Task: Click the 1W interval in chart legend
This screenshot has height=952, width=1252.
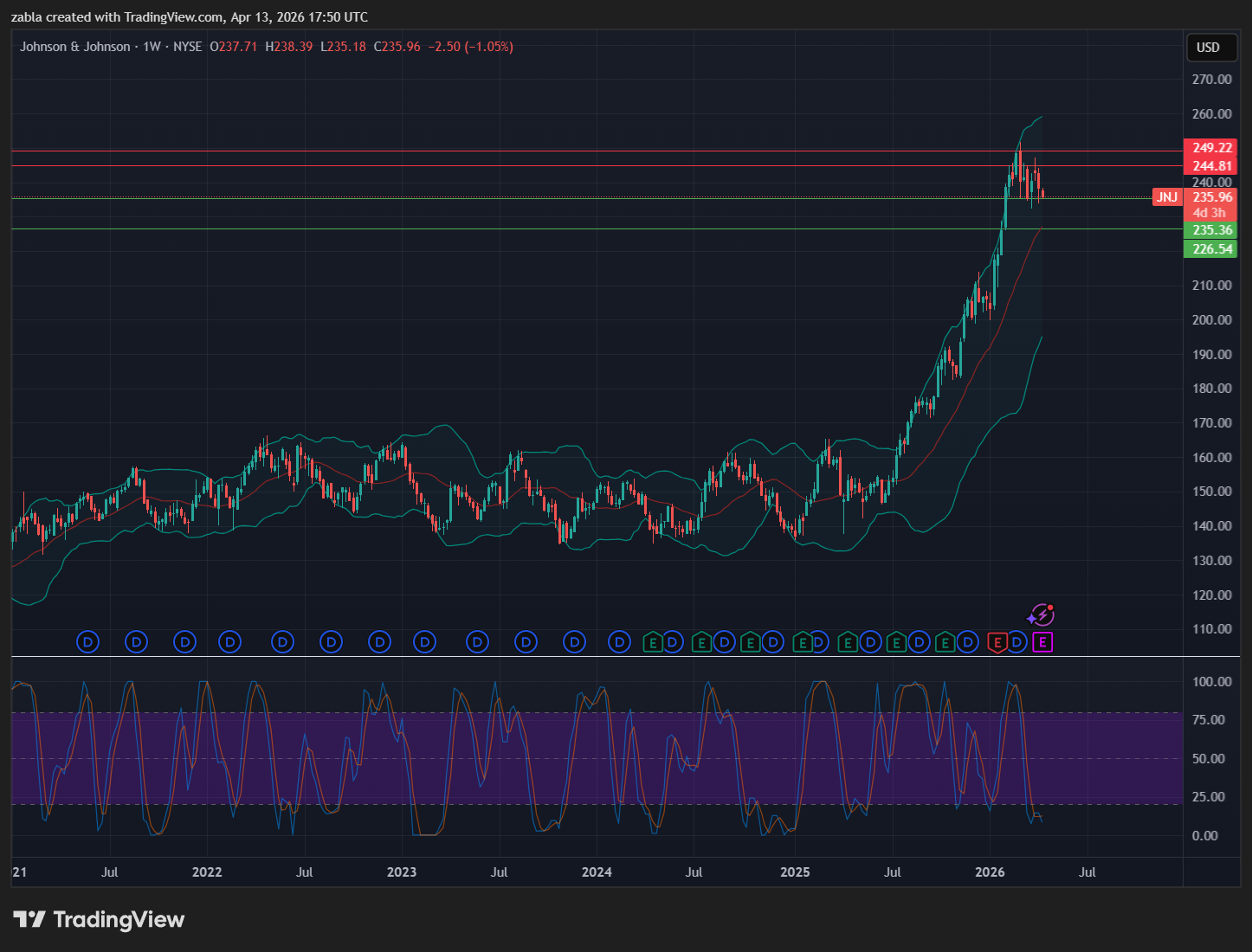Action: pyautogui.click(x=152, y=47)
